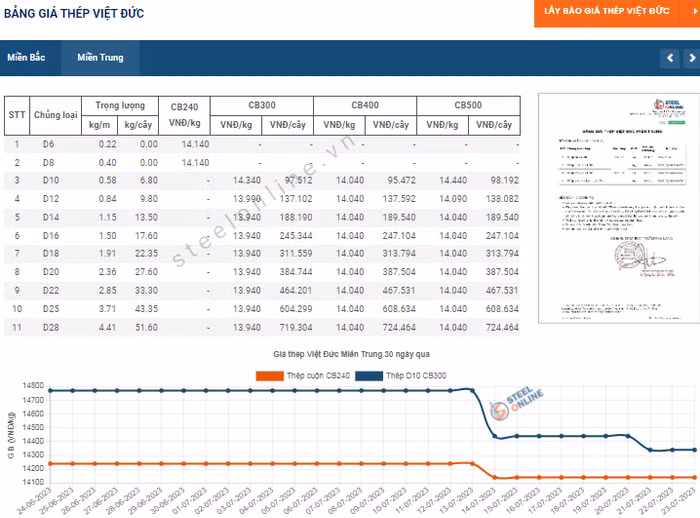Click the 51.60 kg/cây weight for D28
This screenshot has width=700, height=518.
(x=146, y=328)
